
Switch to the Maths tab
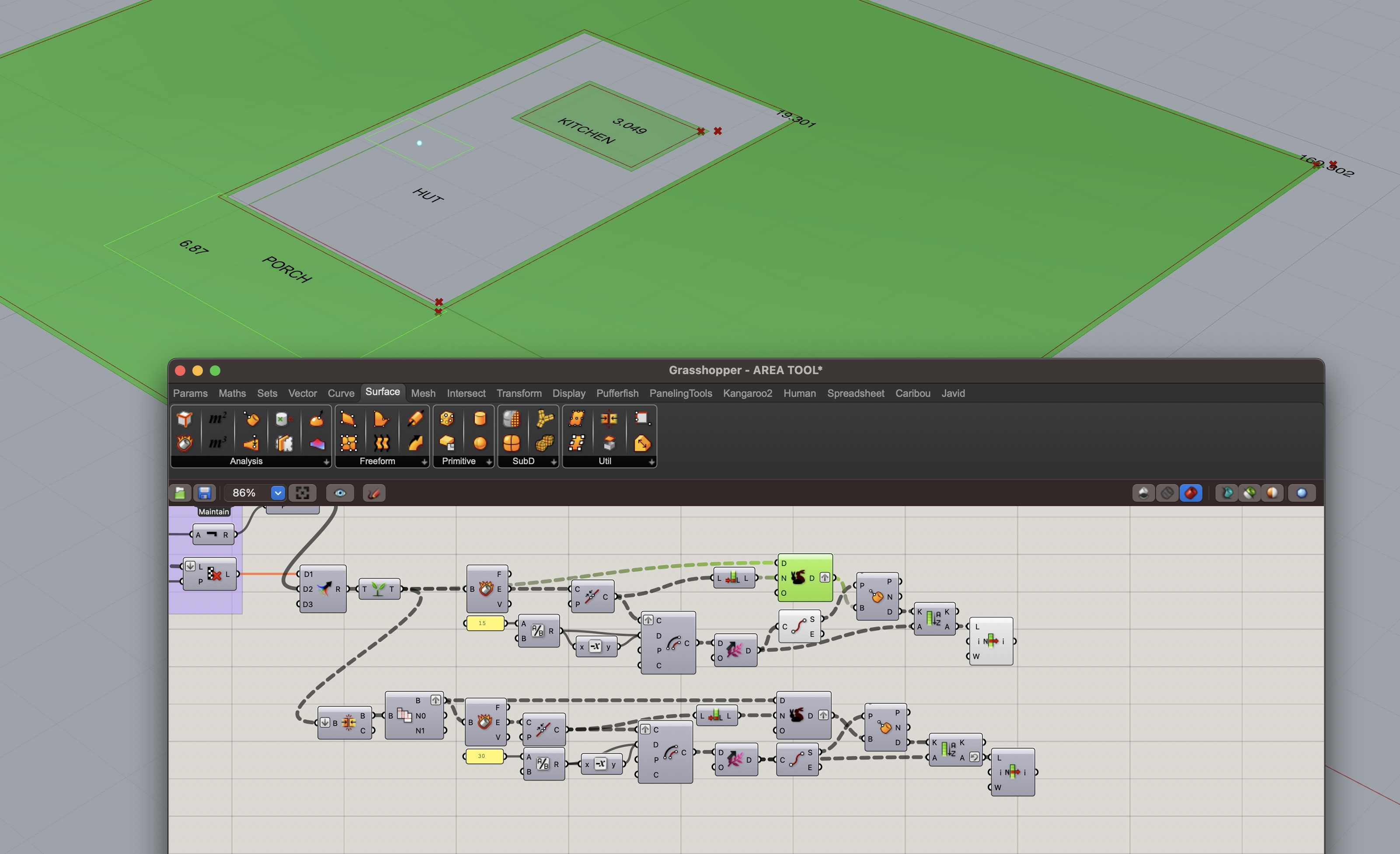[233, 393]
